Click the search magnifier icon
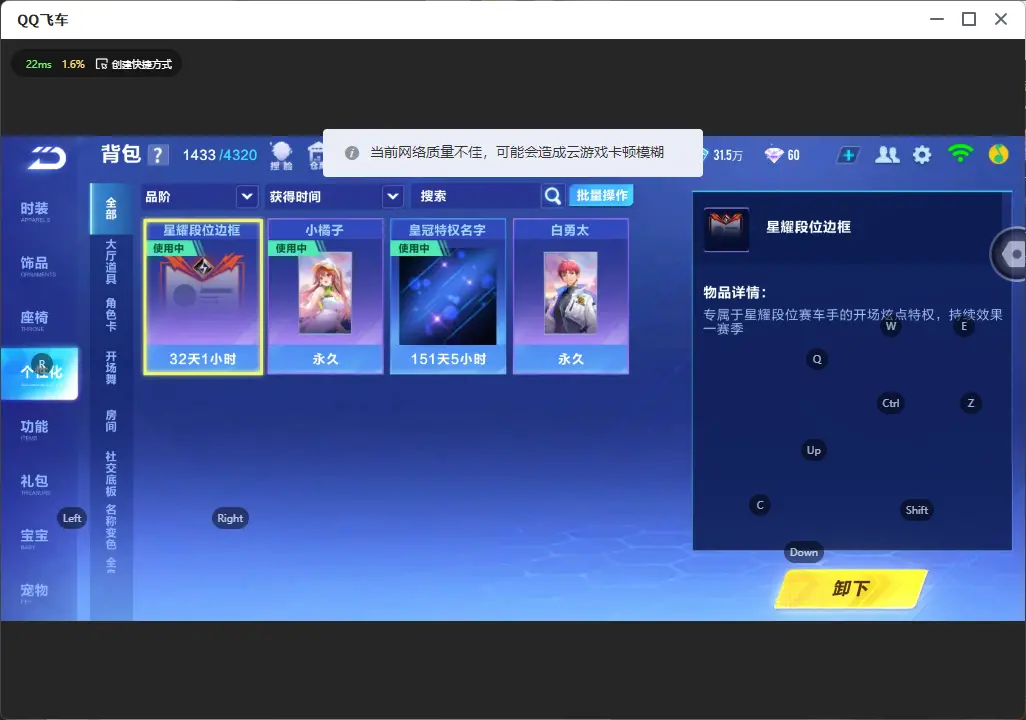1026x720 pixels. point(553,196)
